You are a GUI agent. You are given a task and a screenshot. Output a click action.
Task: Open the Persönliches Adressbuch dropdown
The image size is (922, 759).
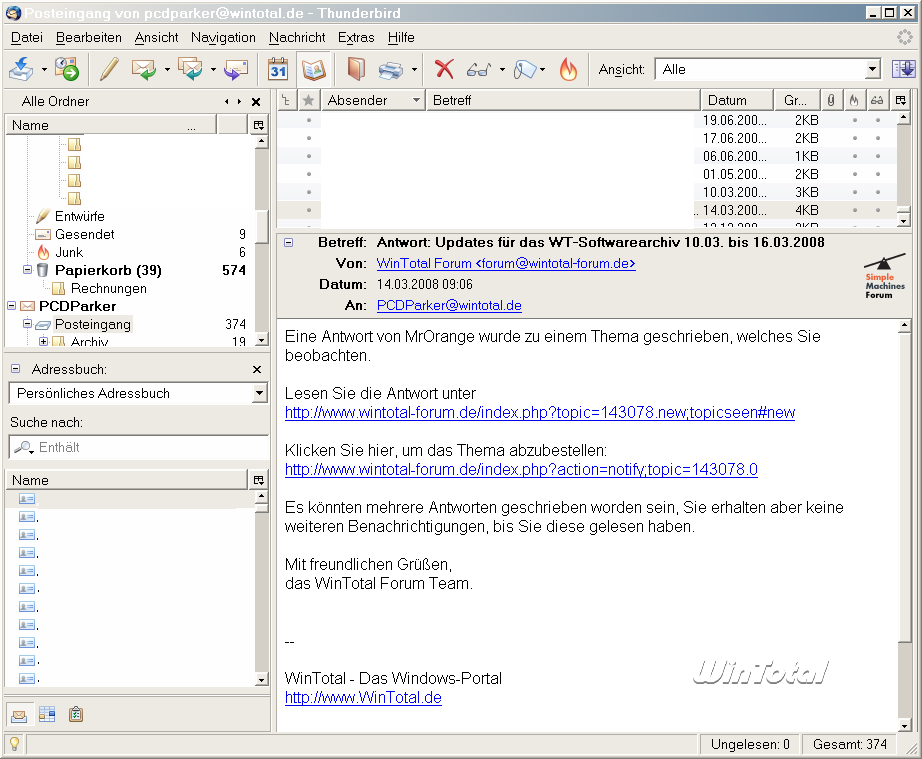tap(259, 393)
